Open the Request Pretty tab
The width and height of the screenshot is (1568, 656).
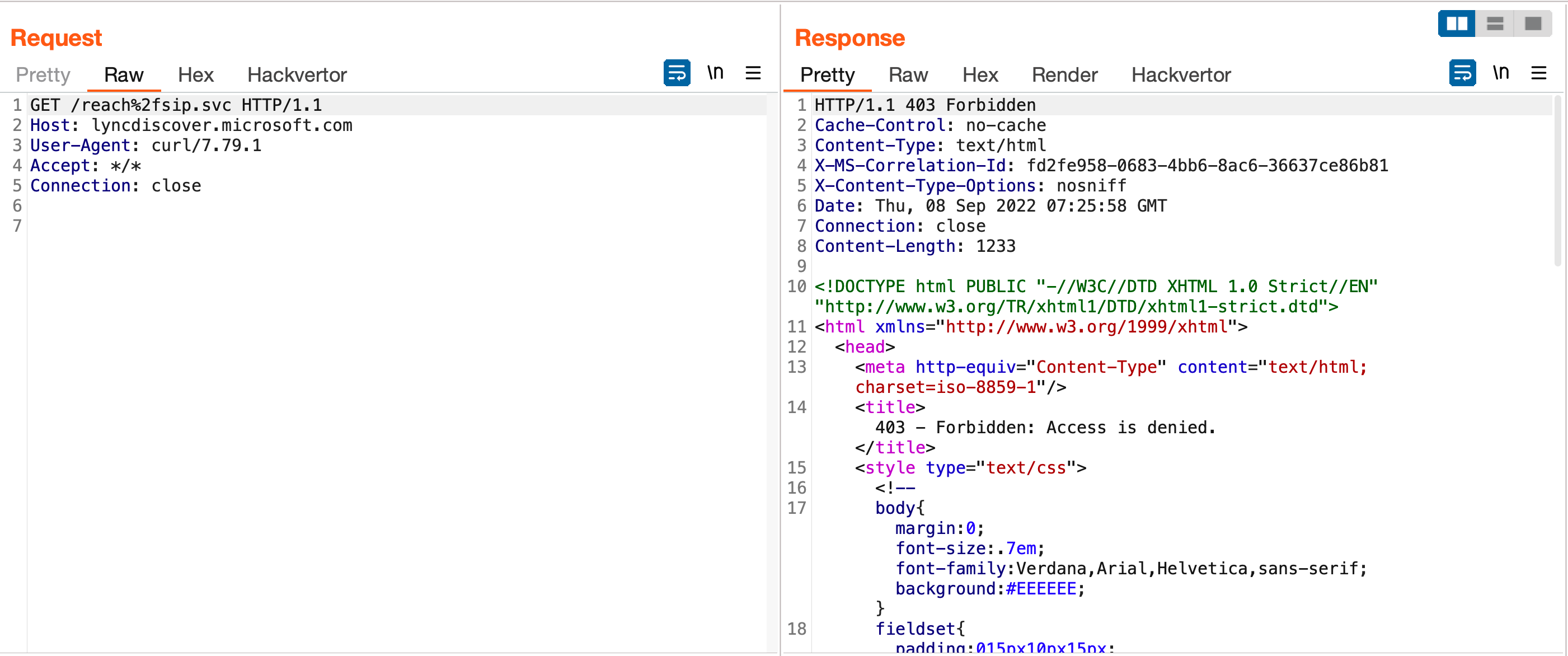tap(43, 75)
